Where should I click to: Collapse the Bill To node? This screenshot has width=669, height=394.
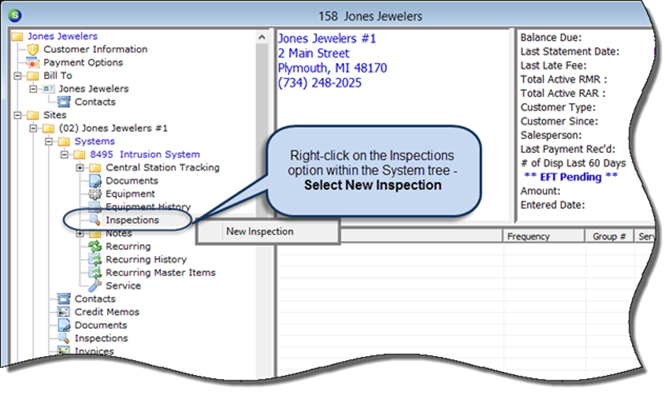[17, 76]
